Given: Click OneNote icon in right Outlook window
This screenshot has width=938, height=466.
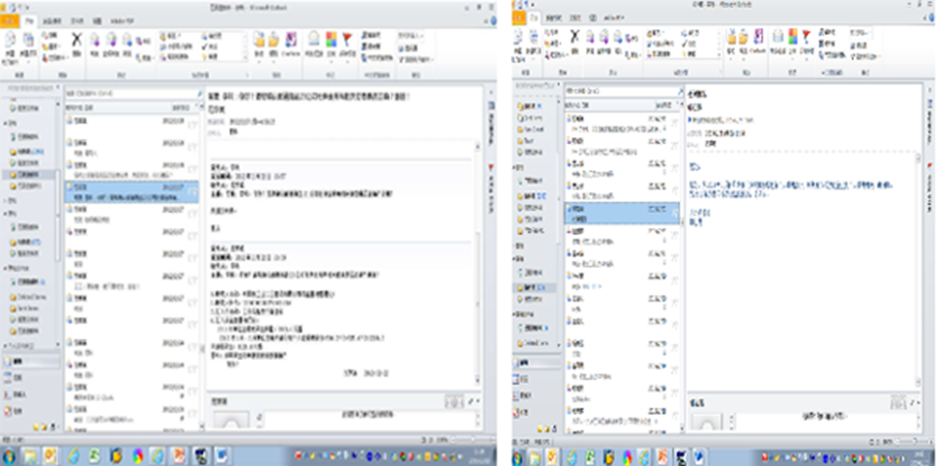Looking at the screenshot, I should [759, 38].
